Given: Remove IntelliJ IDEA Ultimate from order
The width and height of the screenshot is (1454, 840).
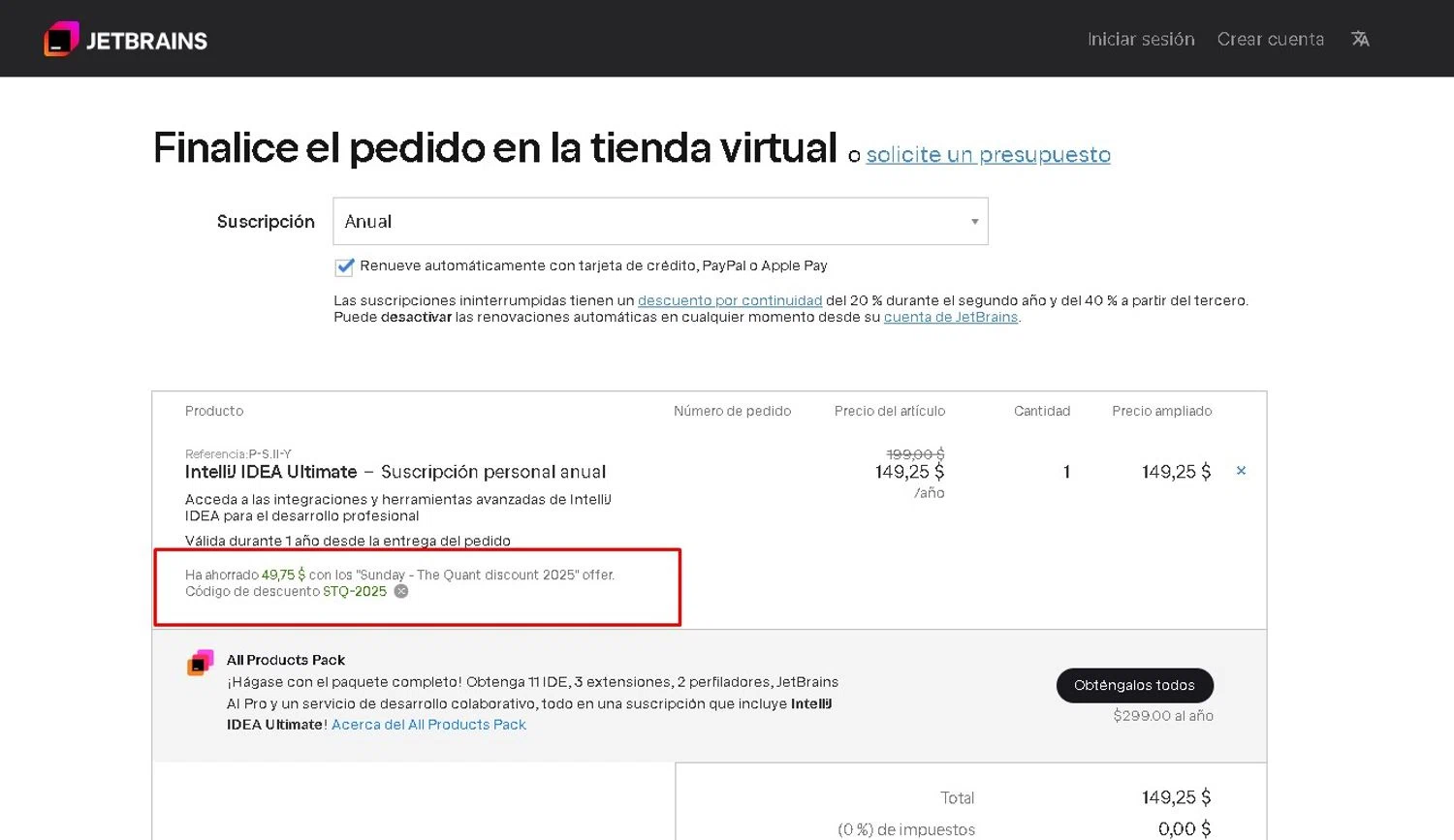Looking at the screenshot, I should pyautogui.click(x=1241, y=471).
